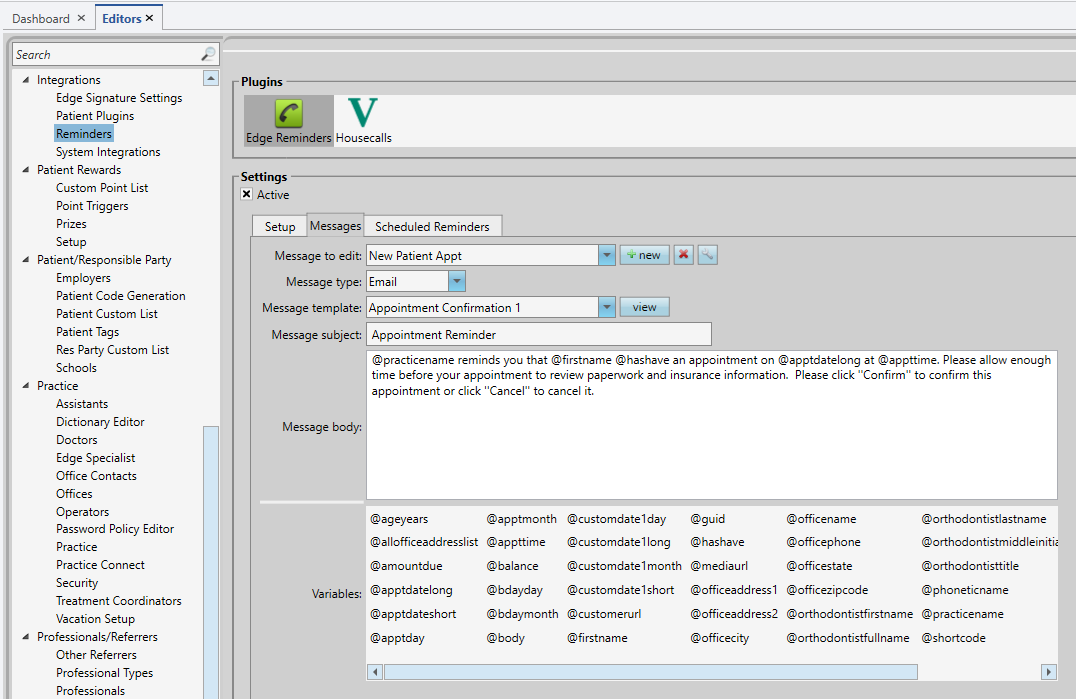Viewport: 1076px width, 699px height.
Task: Open Password Policy Editor
Action: pos(115,529)
